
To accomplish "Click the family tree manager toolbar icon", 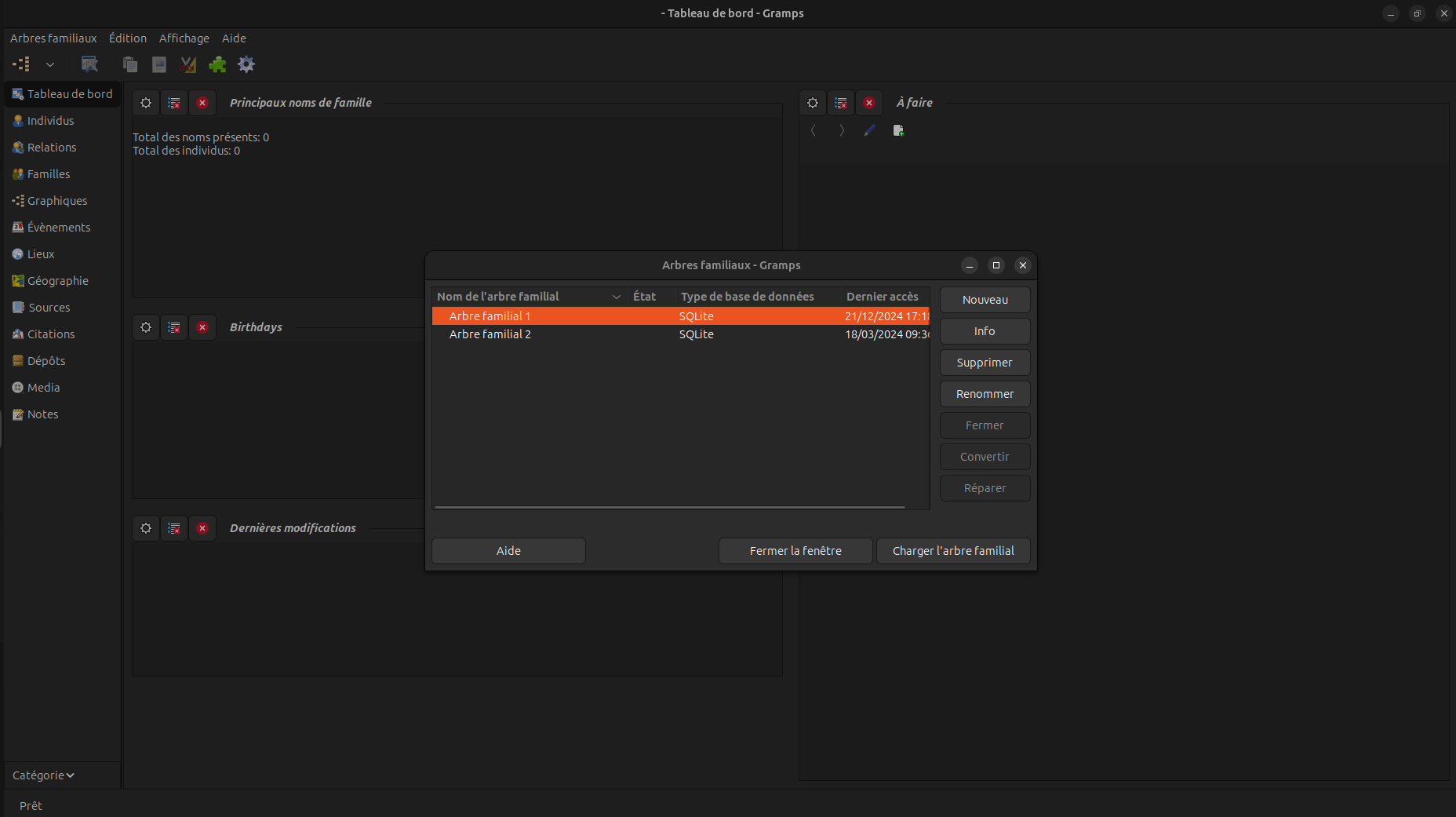I will (x=22, y=64).
